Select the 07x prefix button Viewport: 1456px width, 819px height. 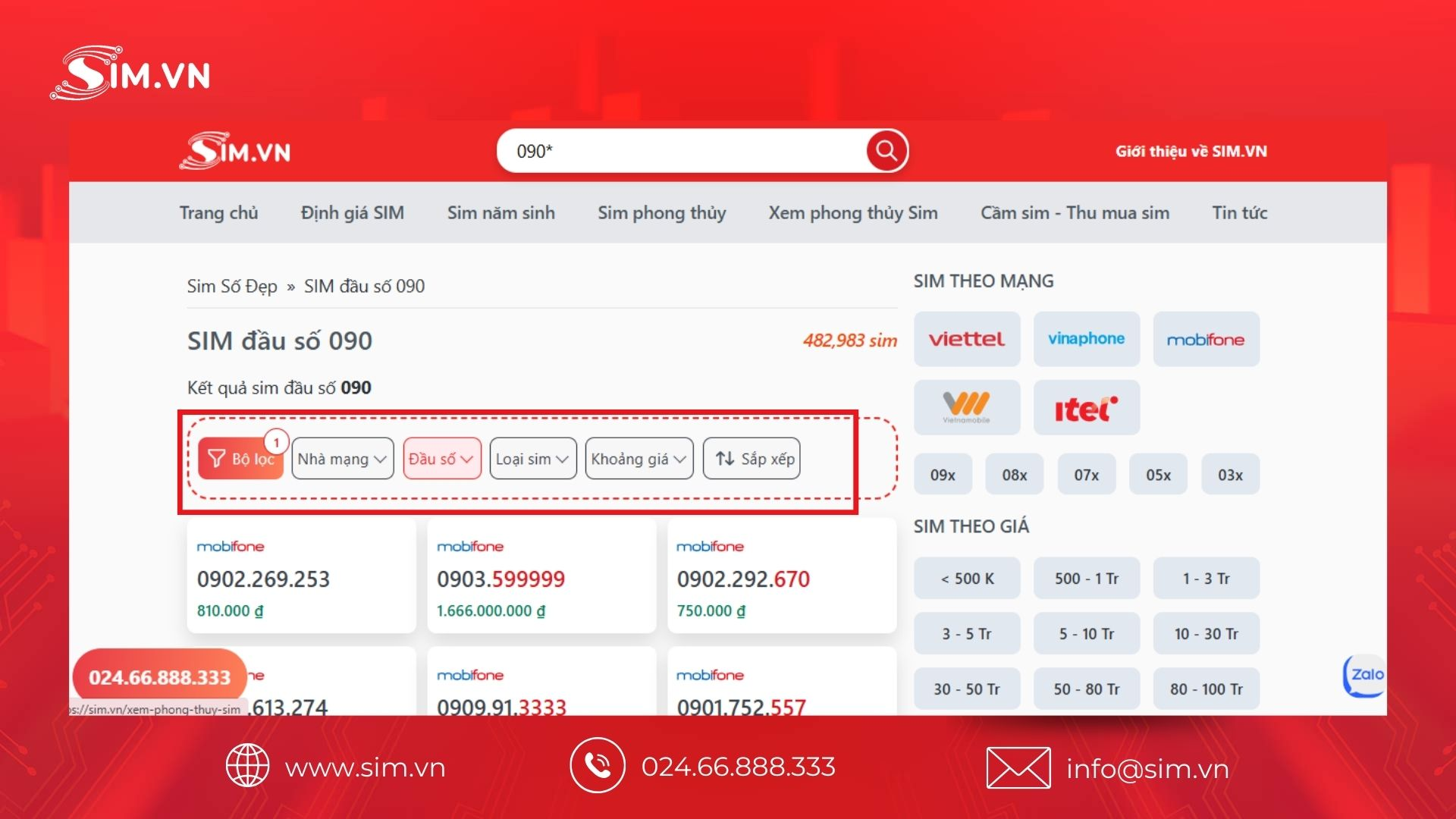click(1087, 475)
